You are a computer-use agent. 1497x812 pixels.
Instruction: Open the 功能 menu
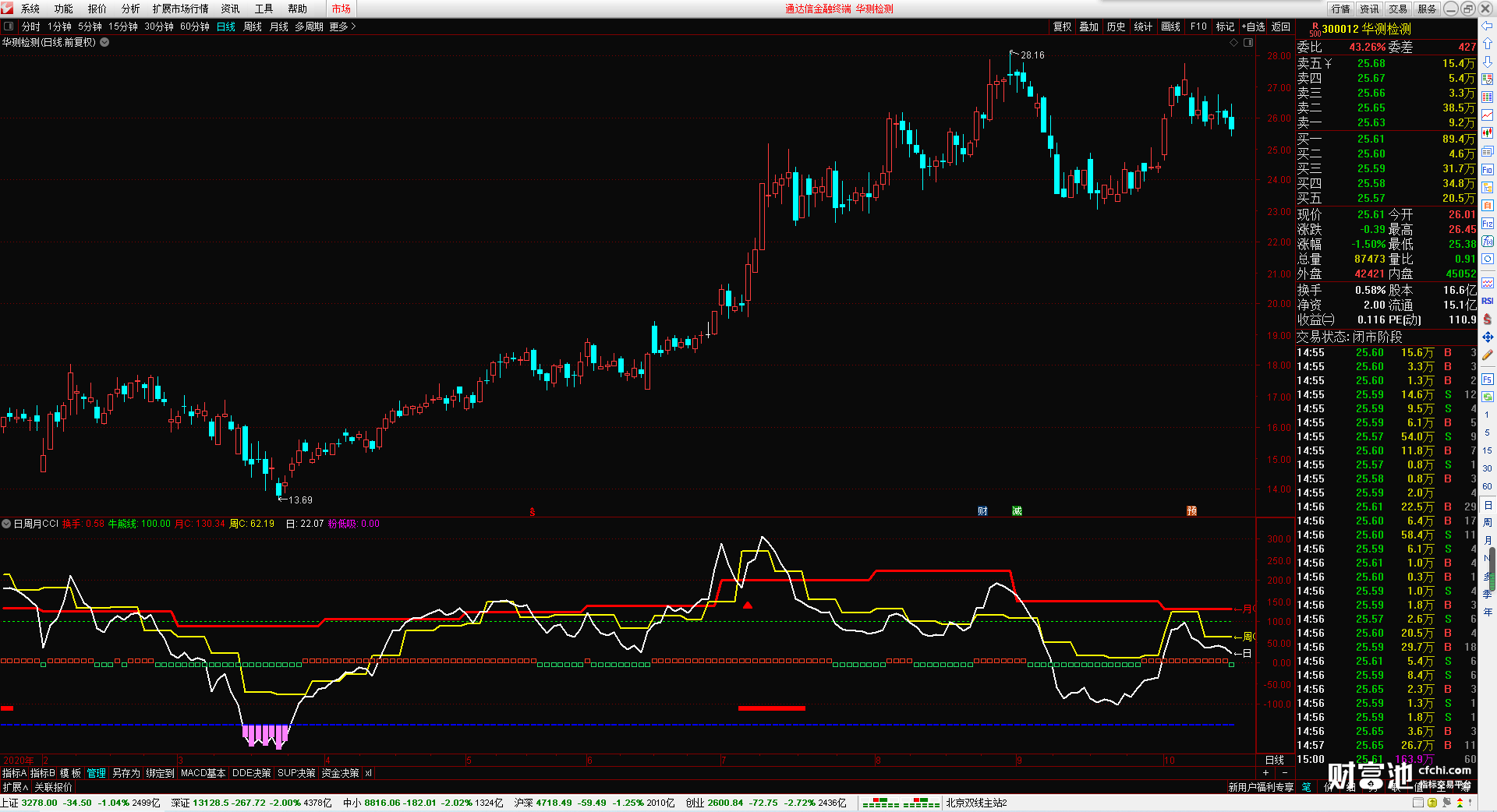(x=64, y=9)
